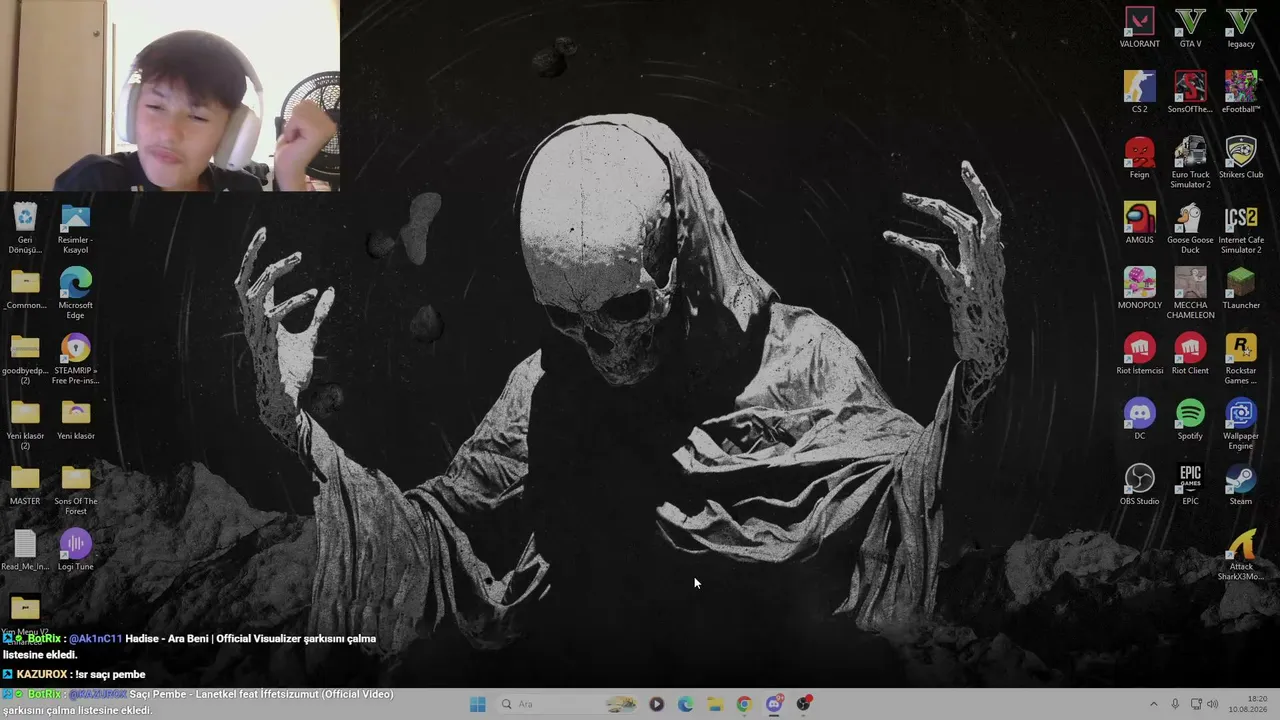Launch the Spotify desktop shortcut
This screenshot has height=720, width=1280.
point(1190,420)
